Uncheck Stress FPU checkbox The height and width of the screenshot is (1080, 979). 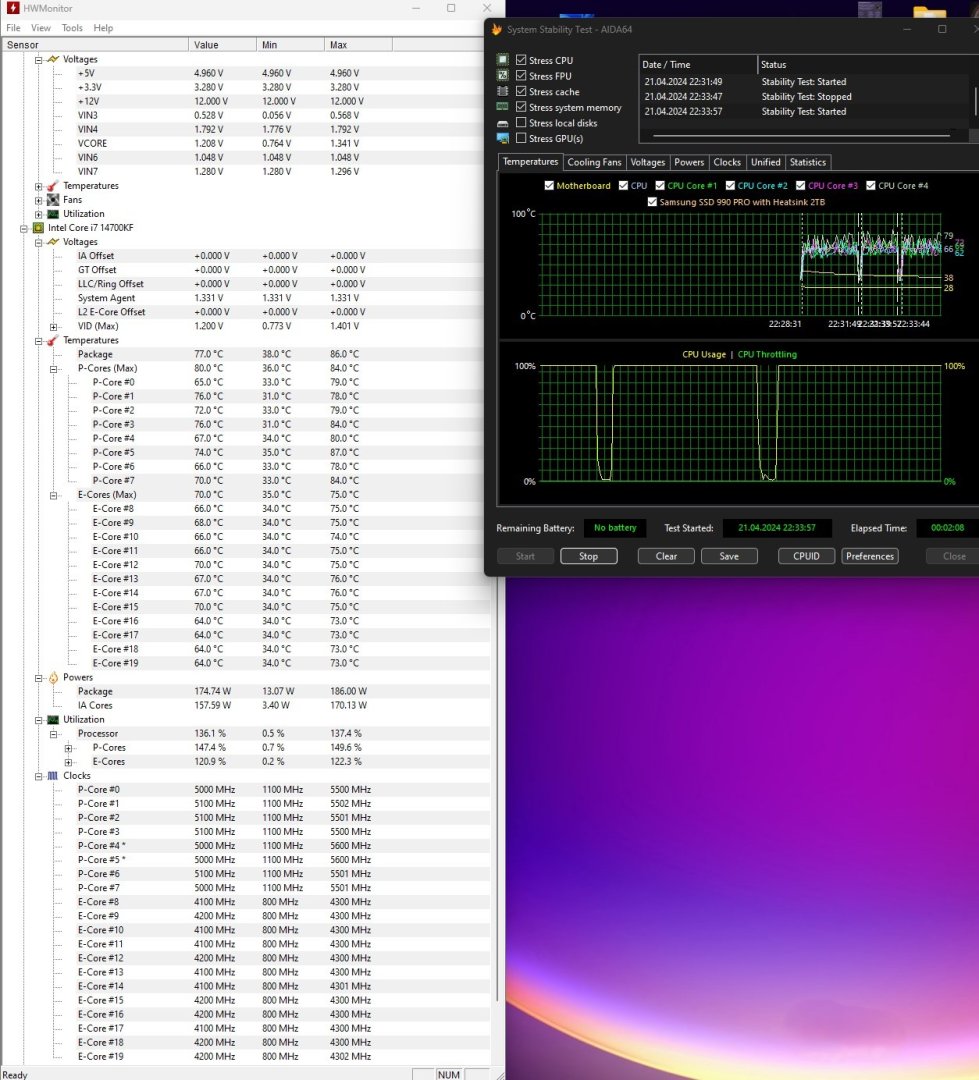pos(522,76)
